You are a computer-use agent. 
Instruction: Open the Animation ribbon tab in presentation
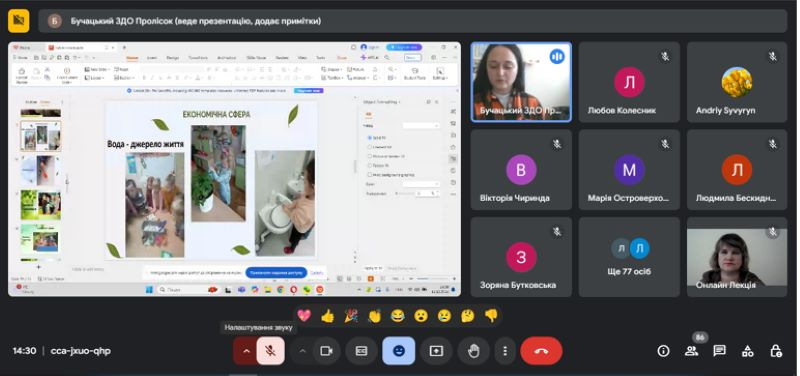[227, 58]
